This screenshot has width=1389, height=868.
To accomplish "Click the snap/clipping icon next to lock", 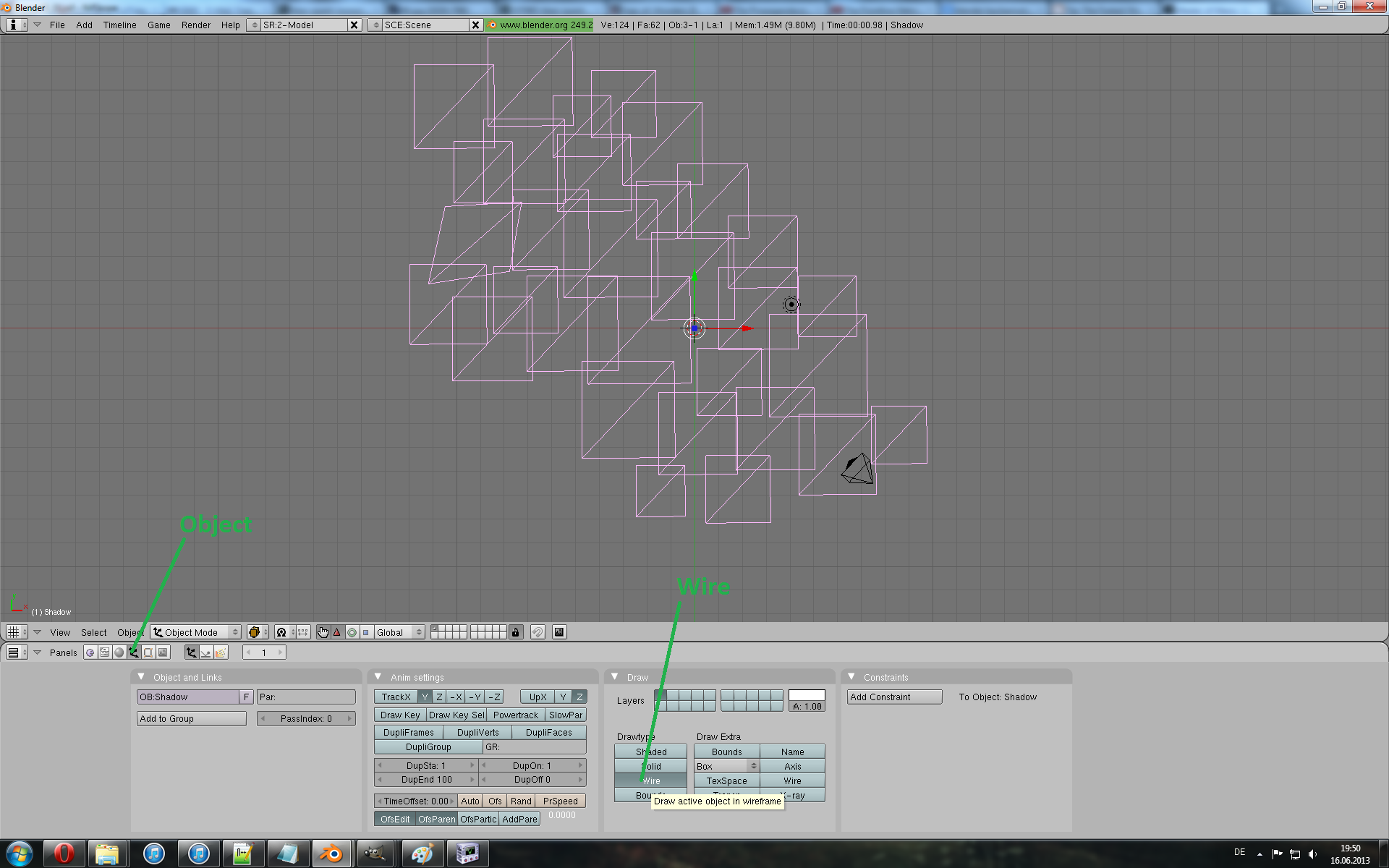I will pos(538,632).
